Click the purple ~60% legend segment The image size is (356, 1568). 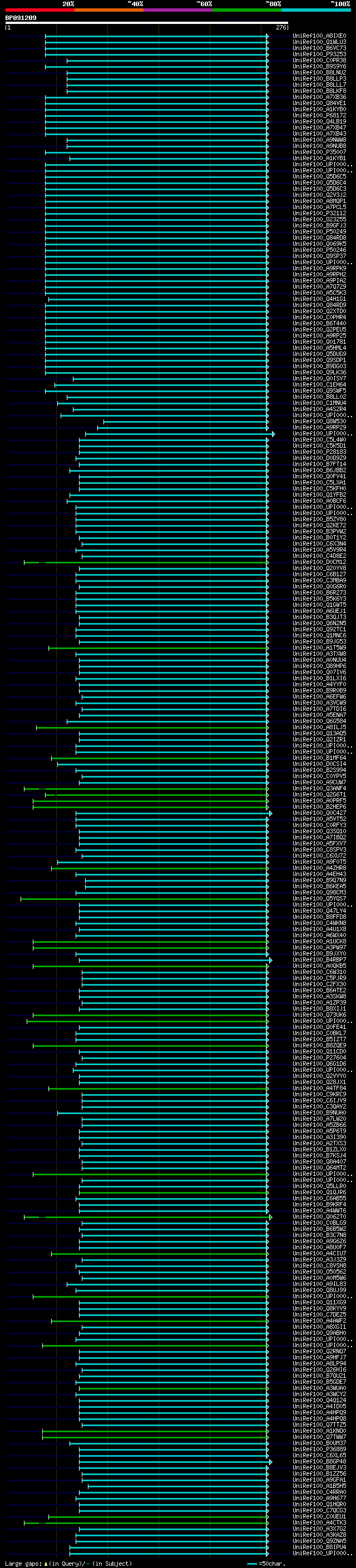tap(179, 10)
